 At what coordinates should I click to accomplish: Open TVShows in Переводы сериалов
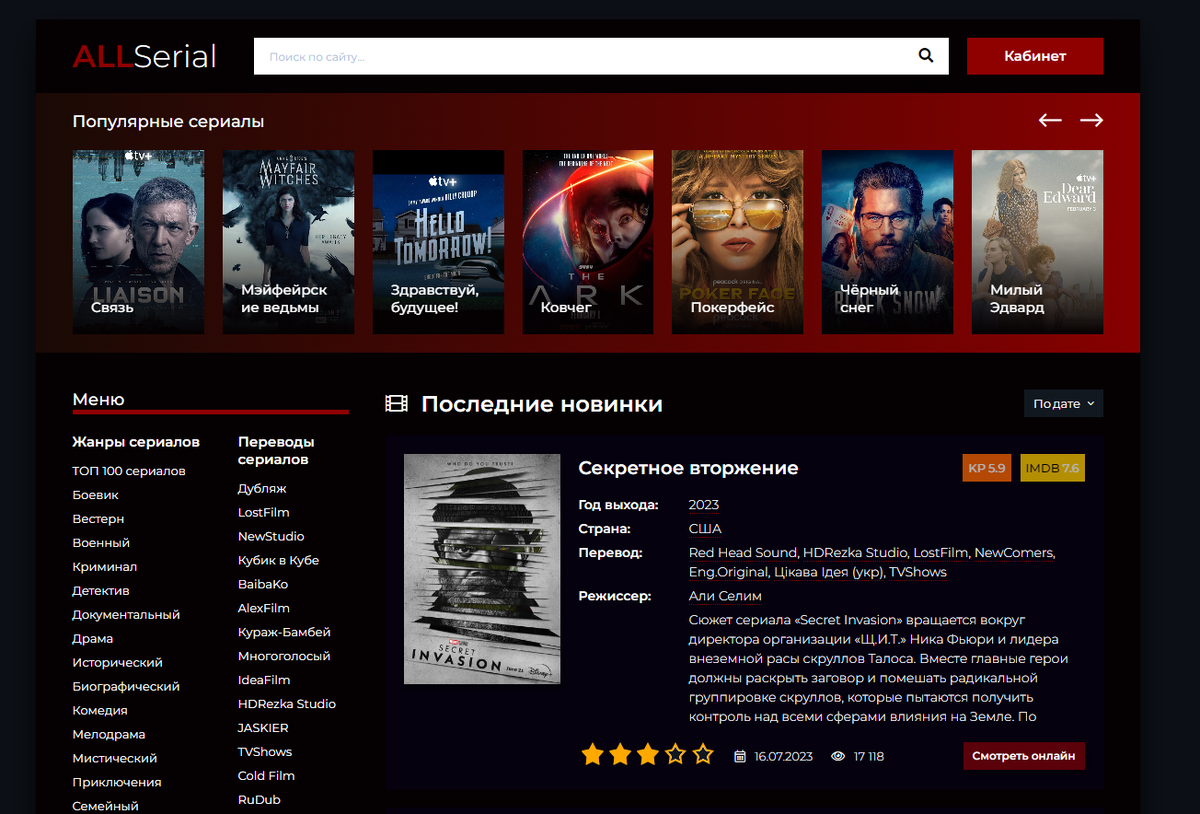tap(265, 753)
